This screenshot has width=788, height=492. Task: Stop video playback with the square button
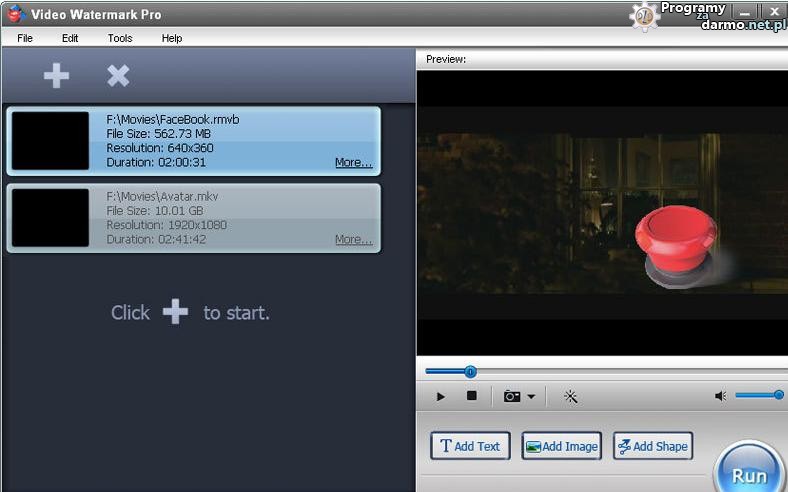pos(471,396)
